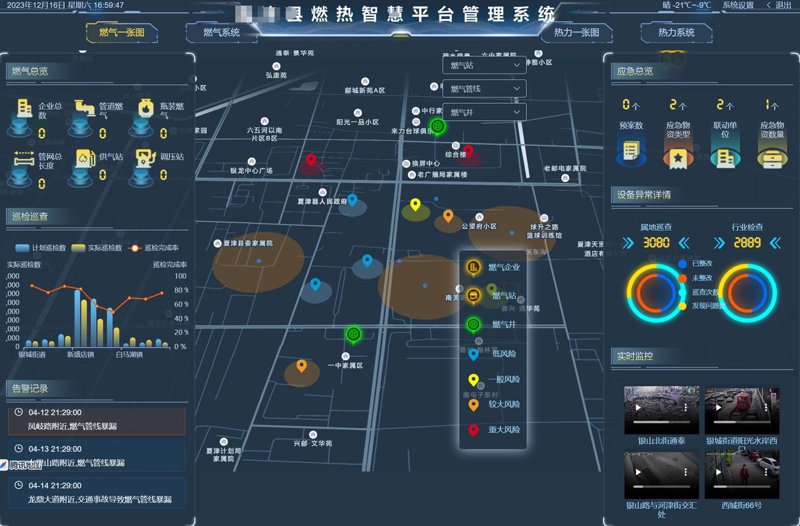Play the 银山北街通泰 camera video
This screenshot has height=526, width=800.
point(638,407)
